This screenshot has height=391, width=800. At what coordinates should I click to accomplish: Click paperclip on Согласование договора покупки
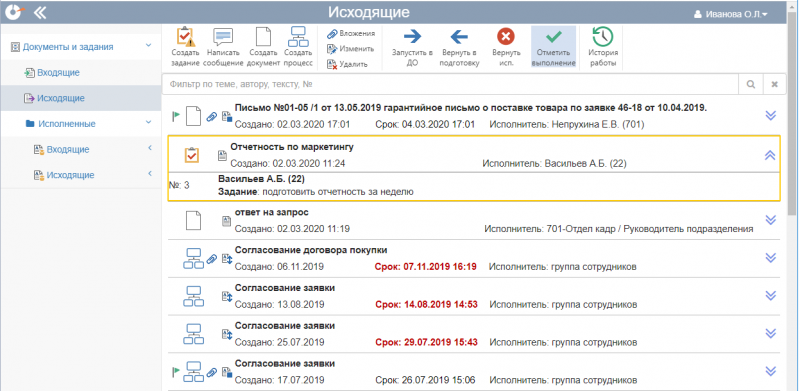tap(212, 259)
